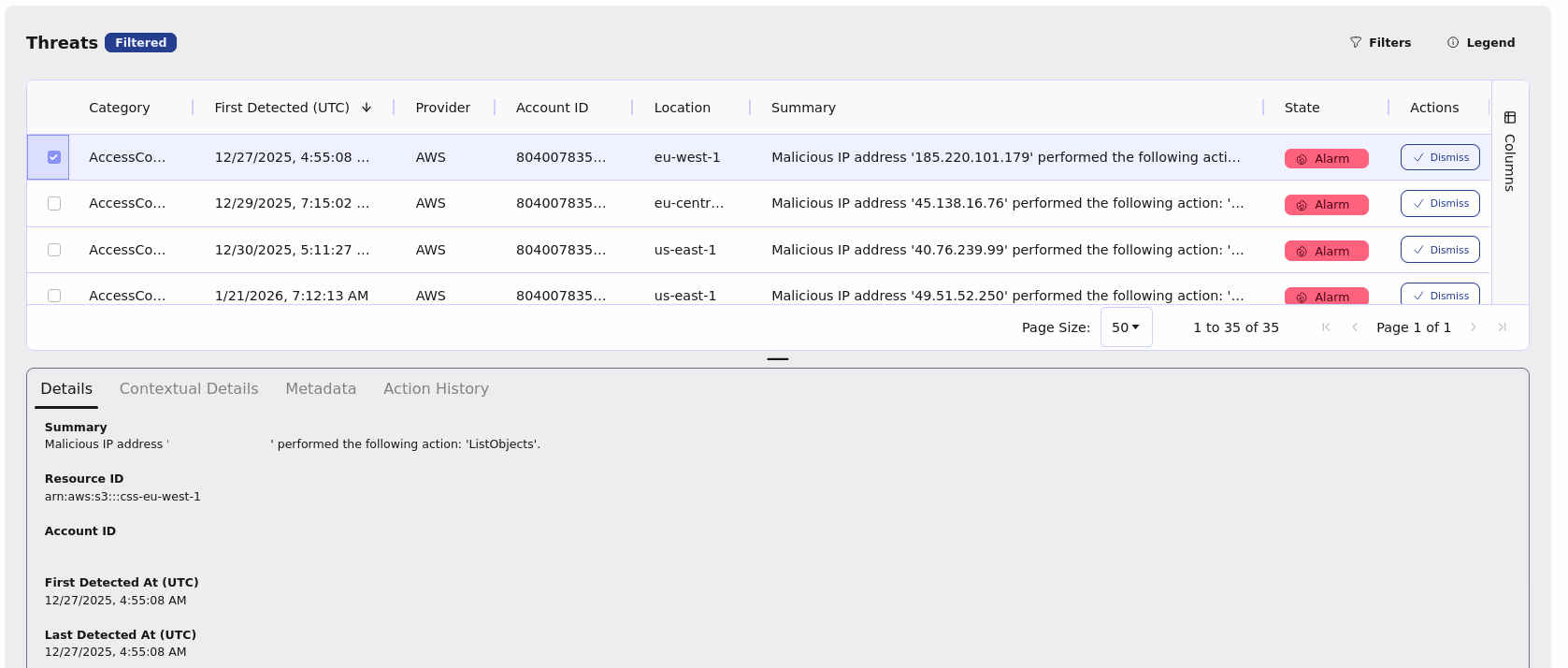Dismiss the 185.220.101.179 threat alarm
Viewport: 1568px width, 668px height.
[x=1439, y=157]
